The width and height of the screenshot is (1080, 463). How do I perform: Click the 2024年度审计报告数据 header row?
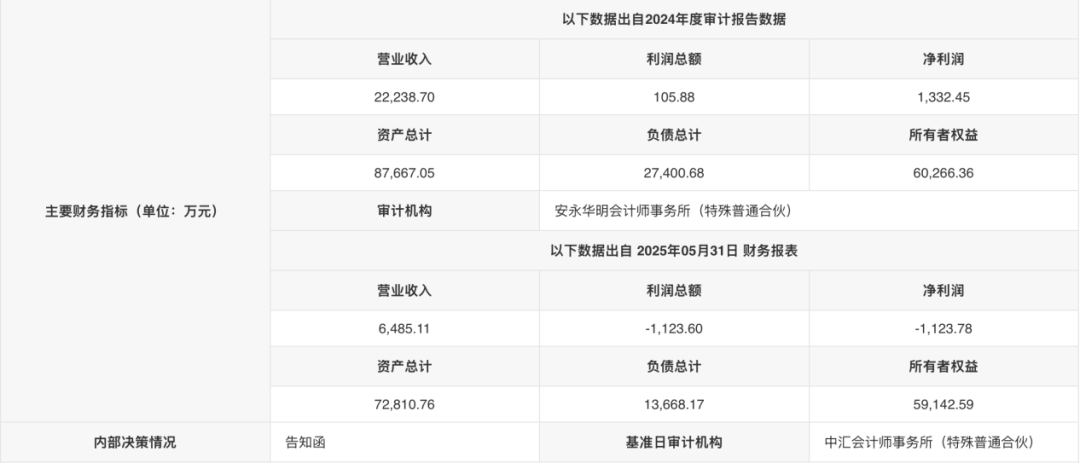[674, 19]
